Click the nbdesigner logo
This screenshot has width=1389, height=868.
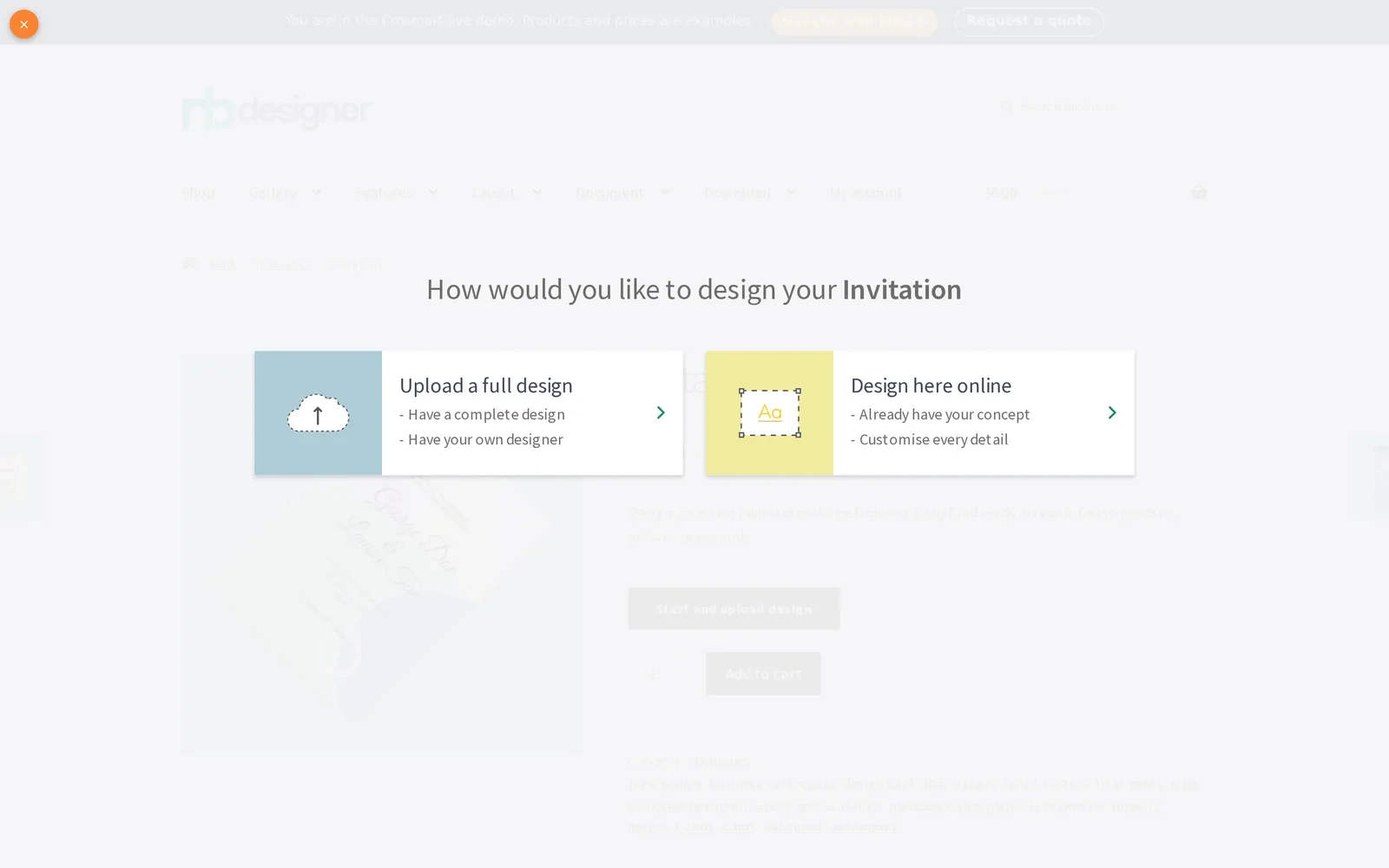point(278,108)
